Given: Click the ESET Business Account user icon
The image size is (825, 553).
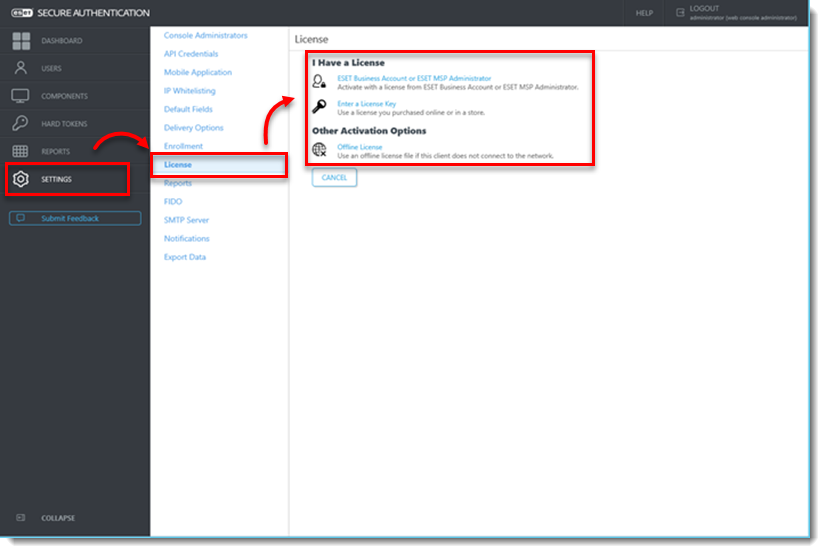Looking at the screenshot, I should click(319, 82).
